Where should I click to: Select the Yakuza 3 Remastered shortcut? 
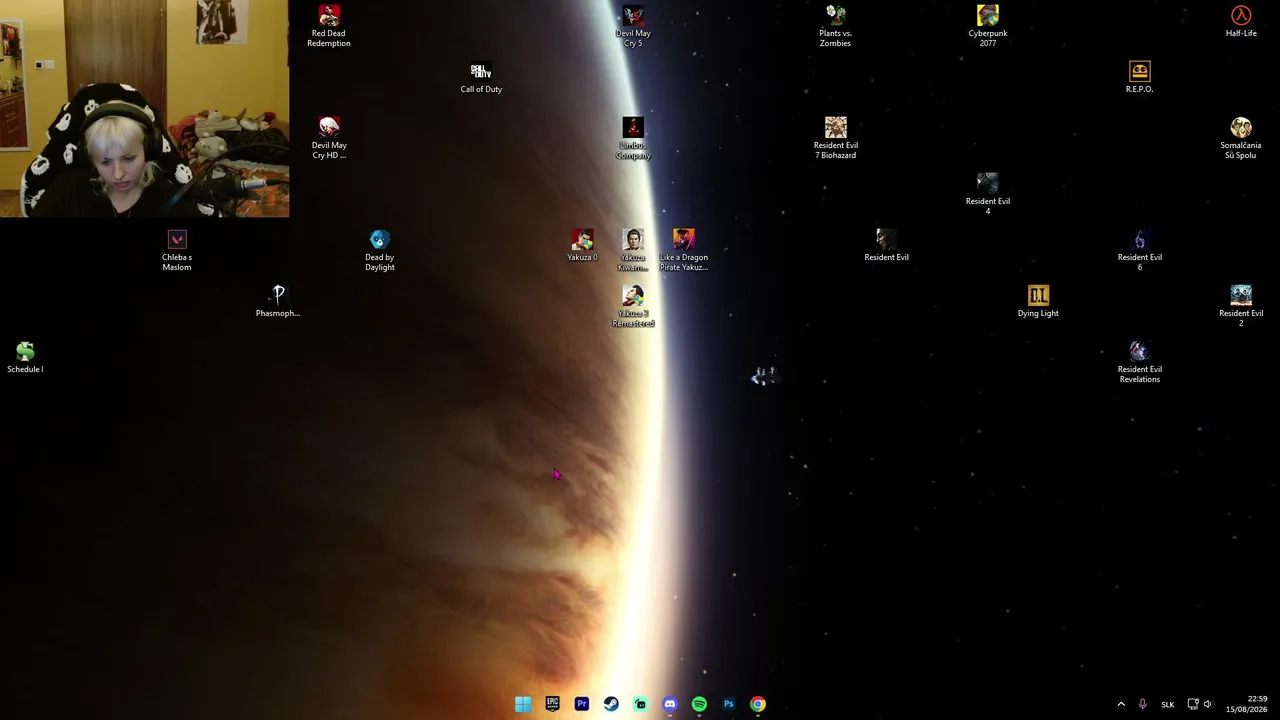633,306
